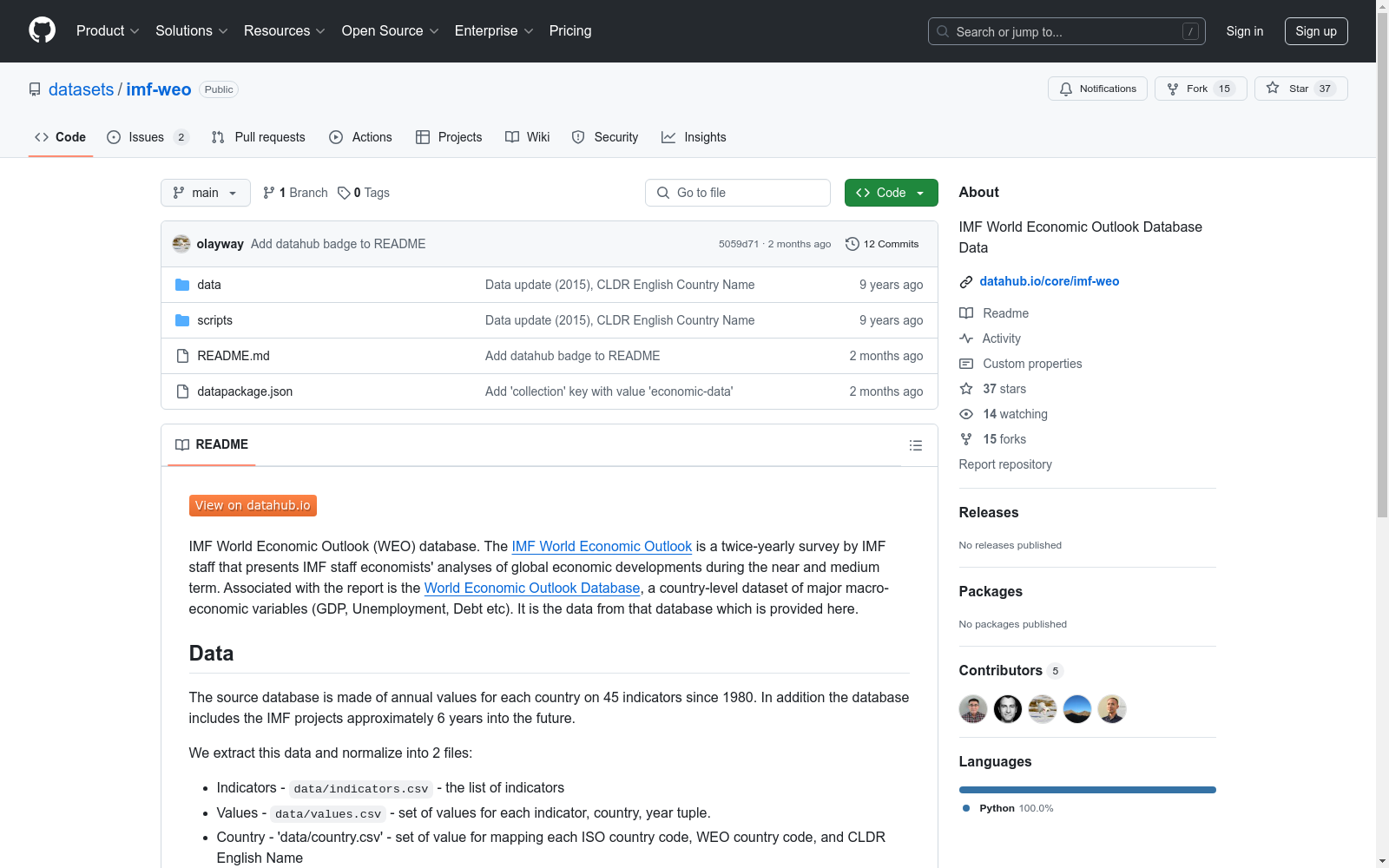Image resolution: width=1389 pixels, height=868 pixels.
Task: Click the repository book icon beside datasets
Action: 35,89
